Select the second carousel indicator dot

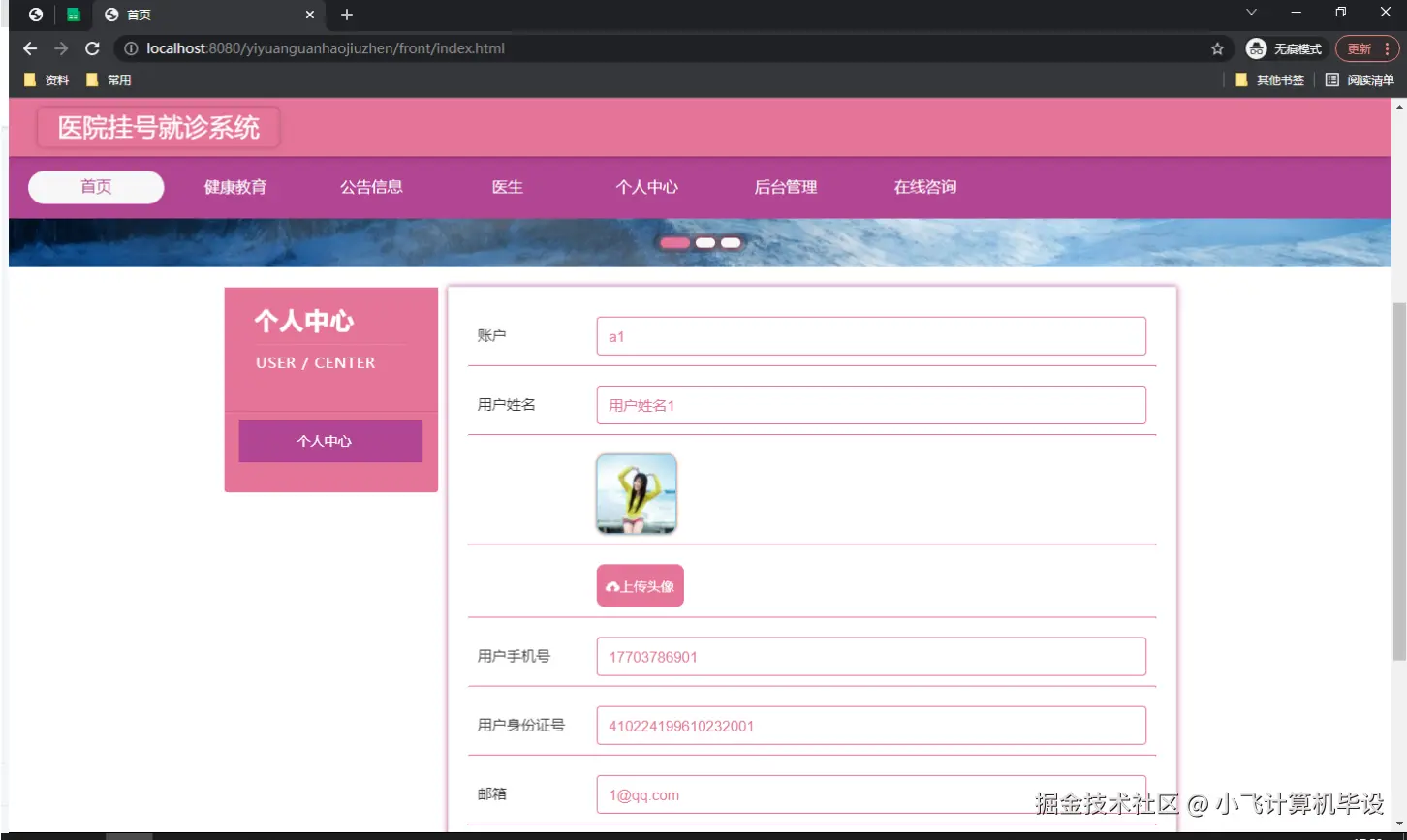coord(704,242)
